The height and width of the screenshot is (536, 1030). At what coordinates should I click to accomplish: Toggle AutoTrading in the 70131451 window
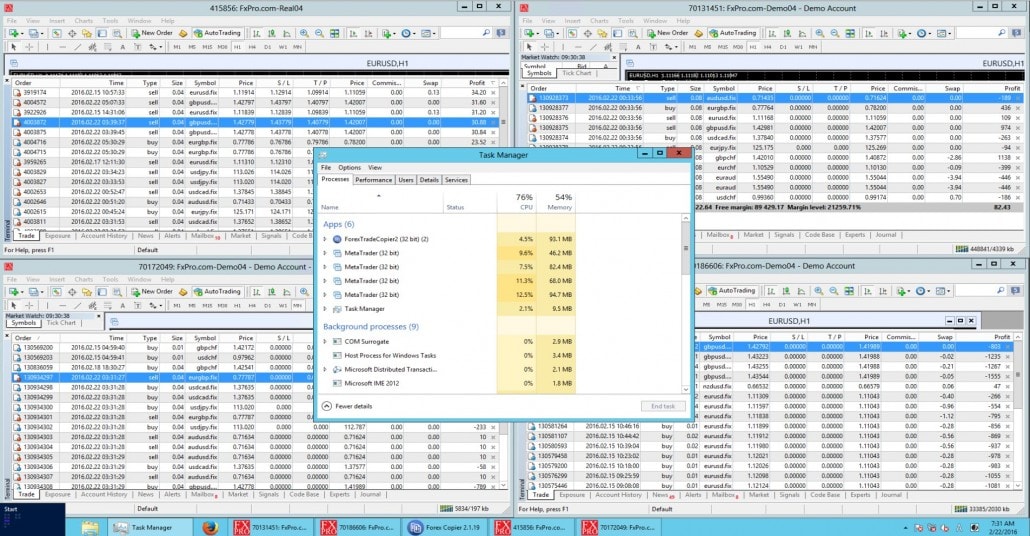pos(732,33)
